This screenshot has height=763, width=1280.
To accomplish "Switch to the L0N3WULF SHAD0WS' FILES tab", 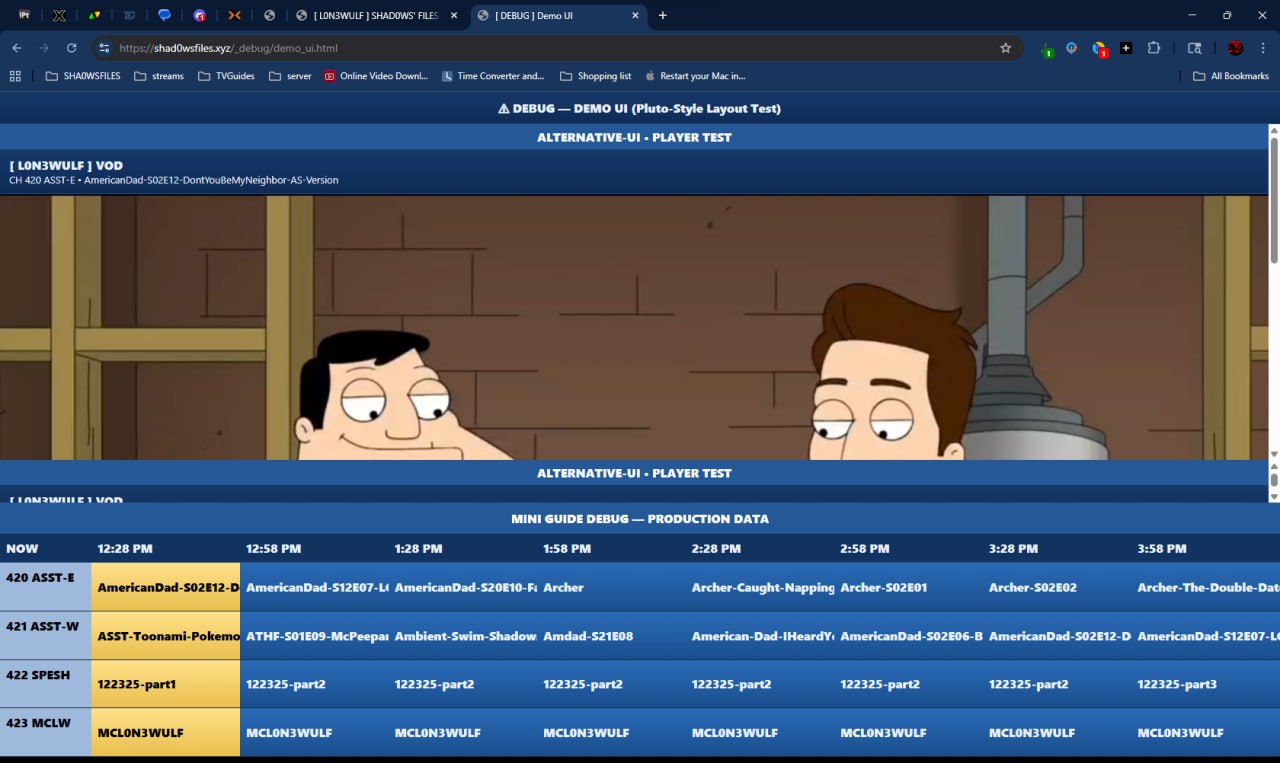I will click(375, 16).
